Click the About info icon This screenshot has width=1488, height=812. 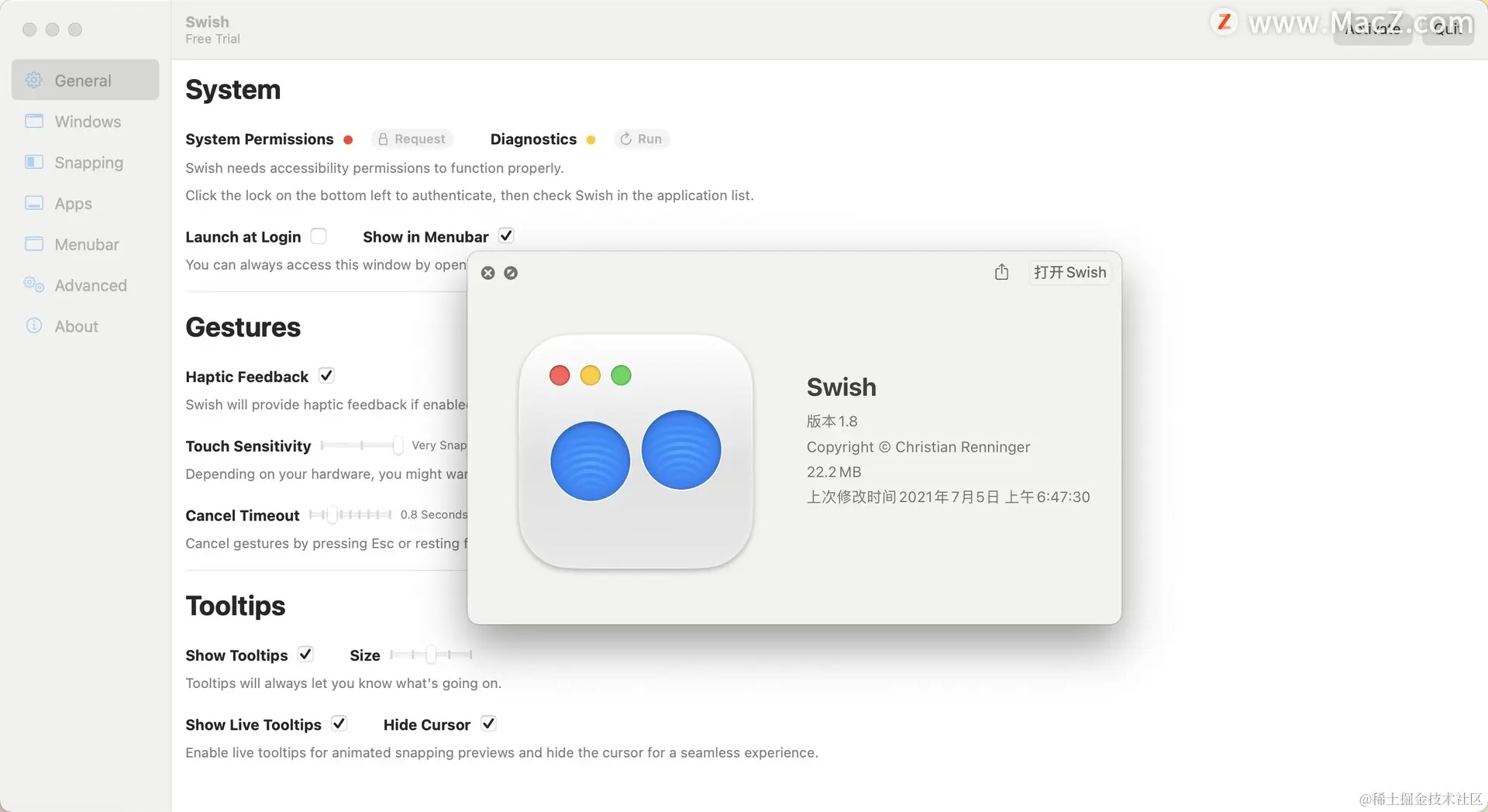tap(34, 325)
